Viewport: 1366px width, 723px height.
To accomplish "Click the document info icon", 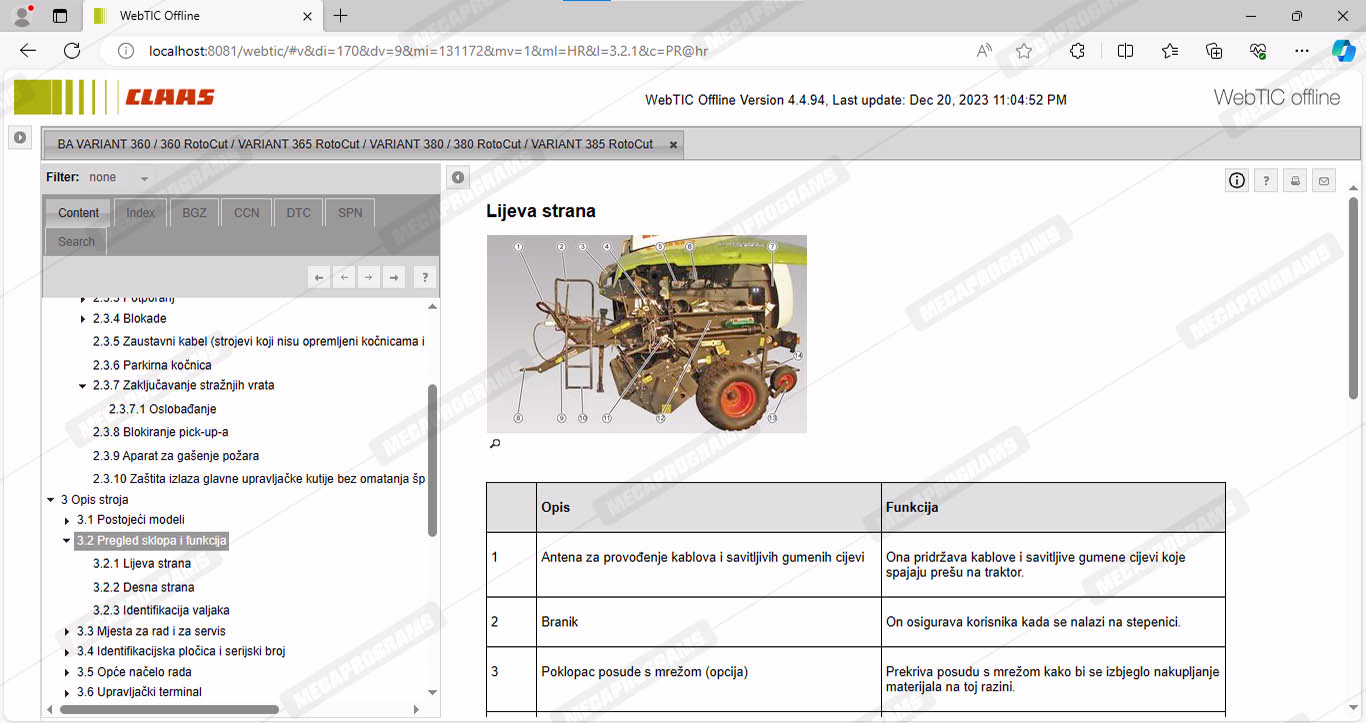I will point(1237,180).
